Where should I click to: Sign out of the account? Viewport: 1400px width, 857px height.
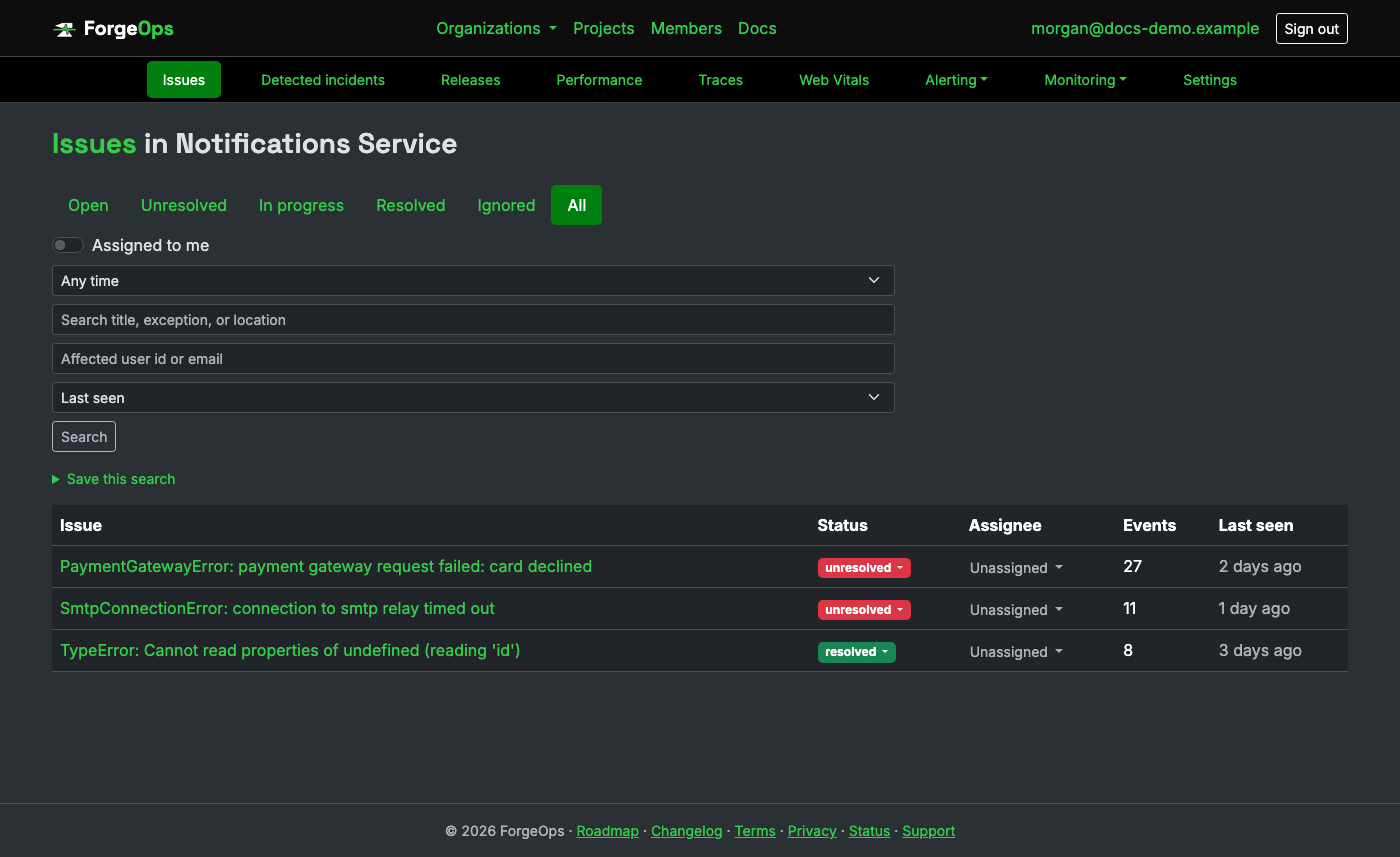coord(1312,29)
